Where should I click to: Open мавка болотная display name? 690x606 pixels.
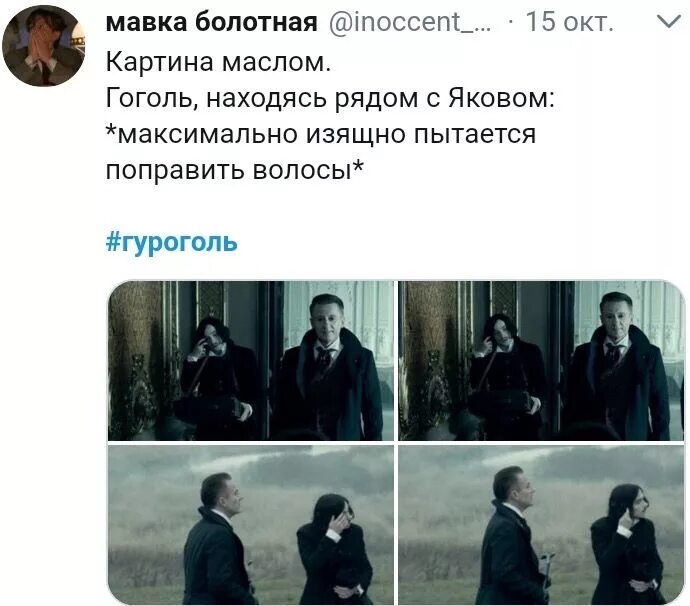click(211, 22)
